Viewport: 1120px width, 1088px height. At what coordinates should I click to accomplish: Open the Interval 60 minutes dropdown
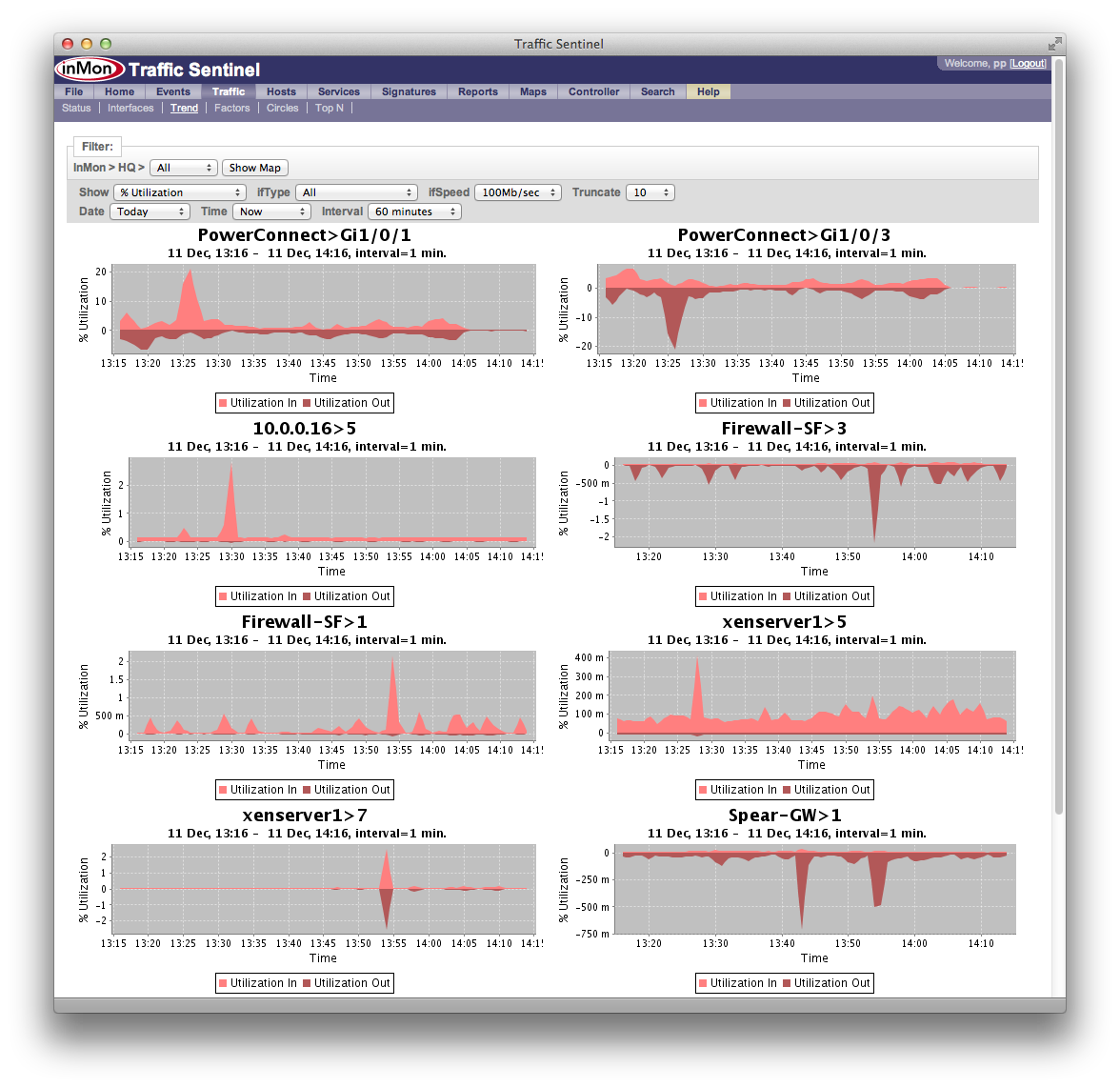[414, 212]
